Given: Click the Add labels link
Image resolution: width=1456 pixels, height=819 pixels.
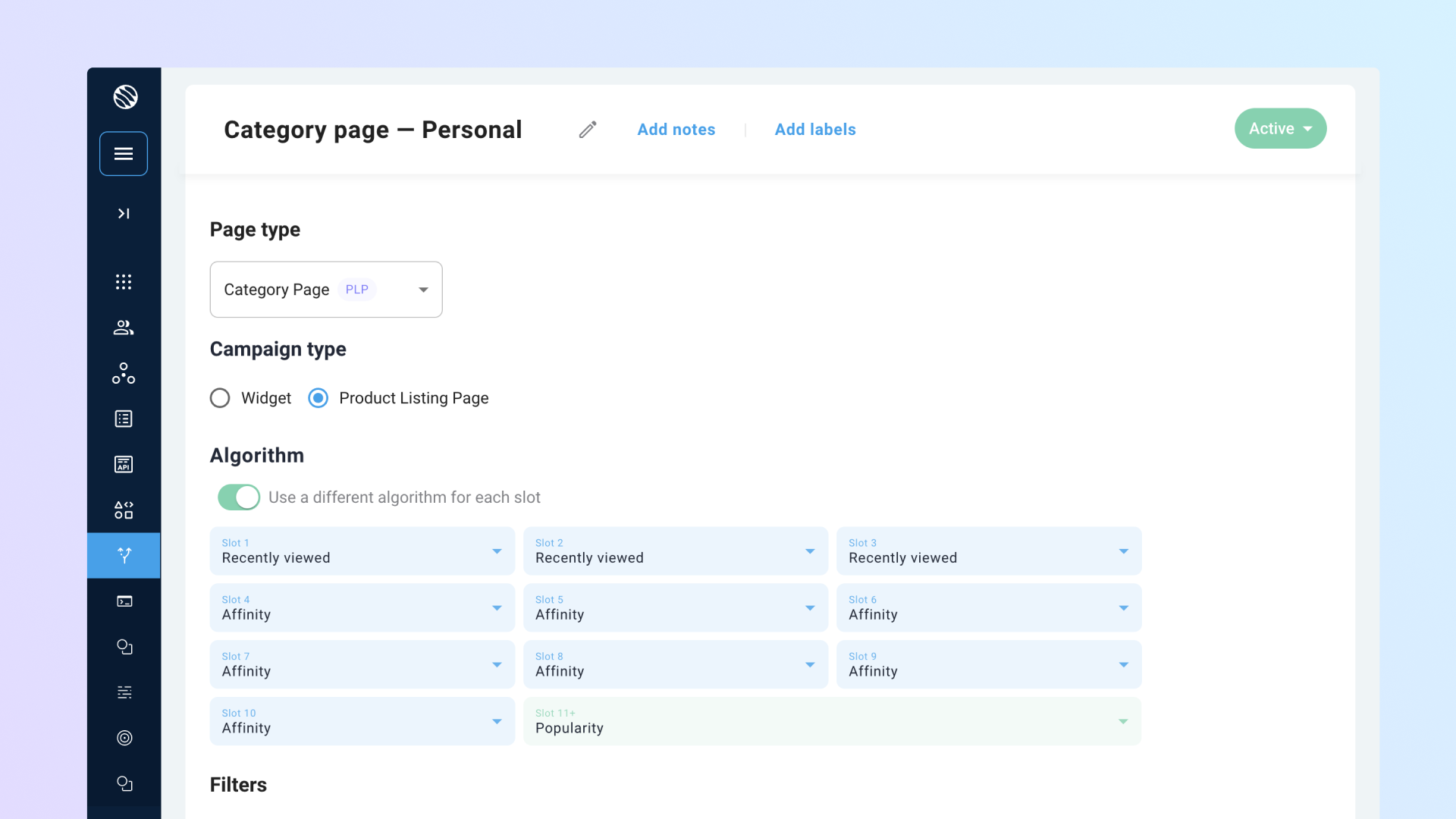Looking at the screenshot, I should coord(815,130).
